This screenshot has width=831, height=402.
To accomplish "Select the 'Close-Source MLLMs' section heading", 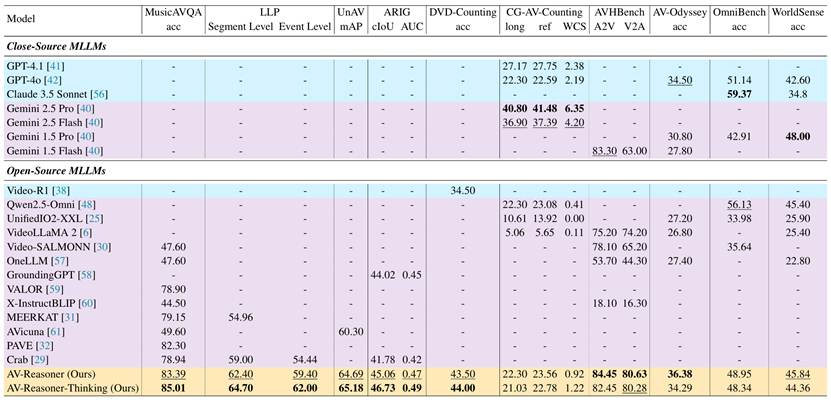I will click(55, 47).
